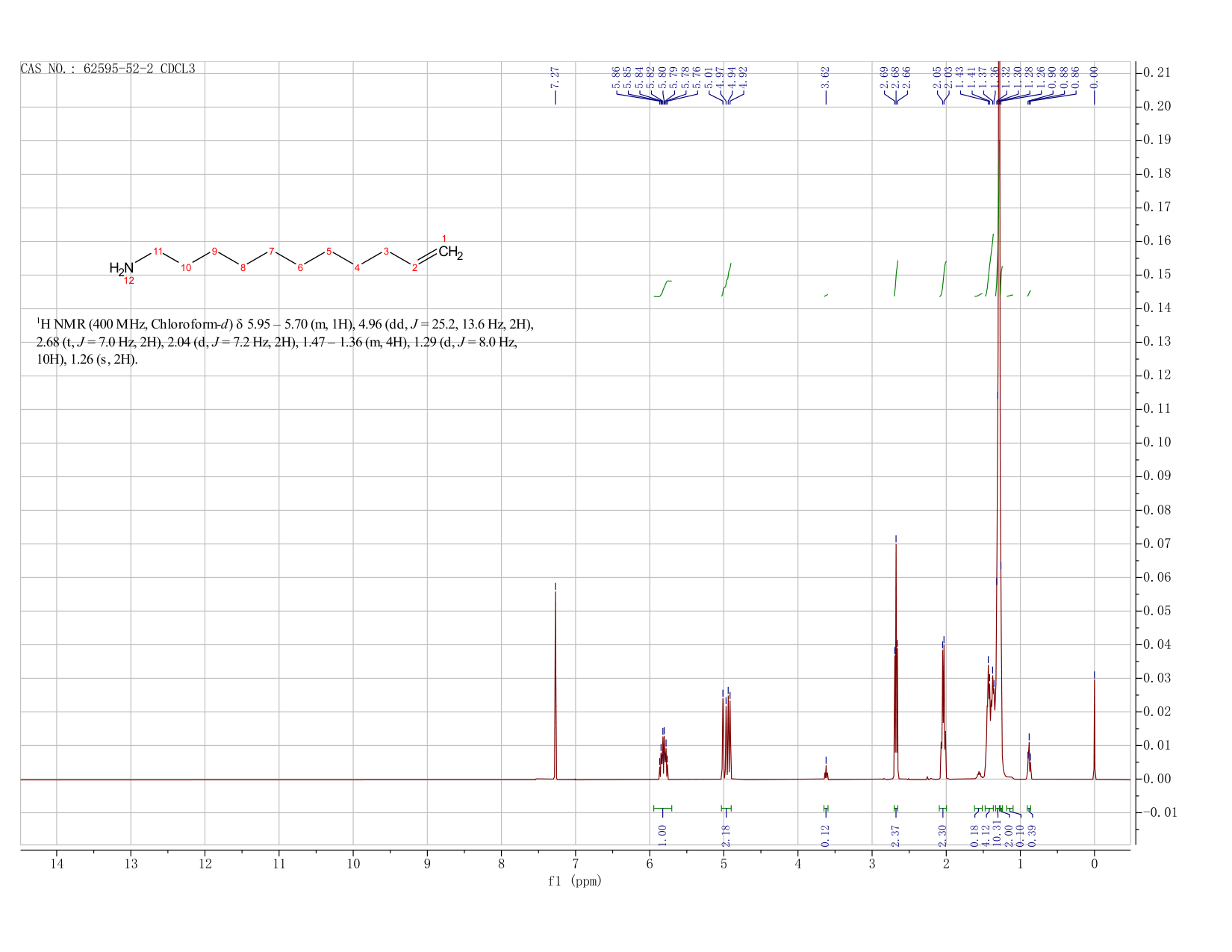Select the 7 tick on the ppm axis
1232x952 pixels.
coord(576,864)
